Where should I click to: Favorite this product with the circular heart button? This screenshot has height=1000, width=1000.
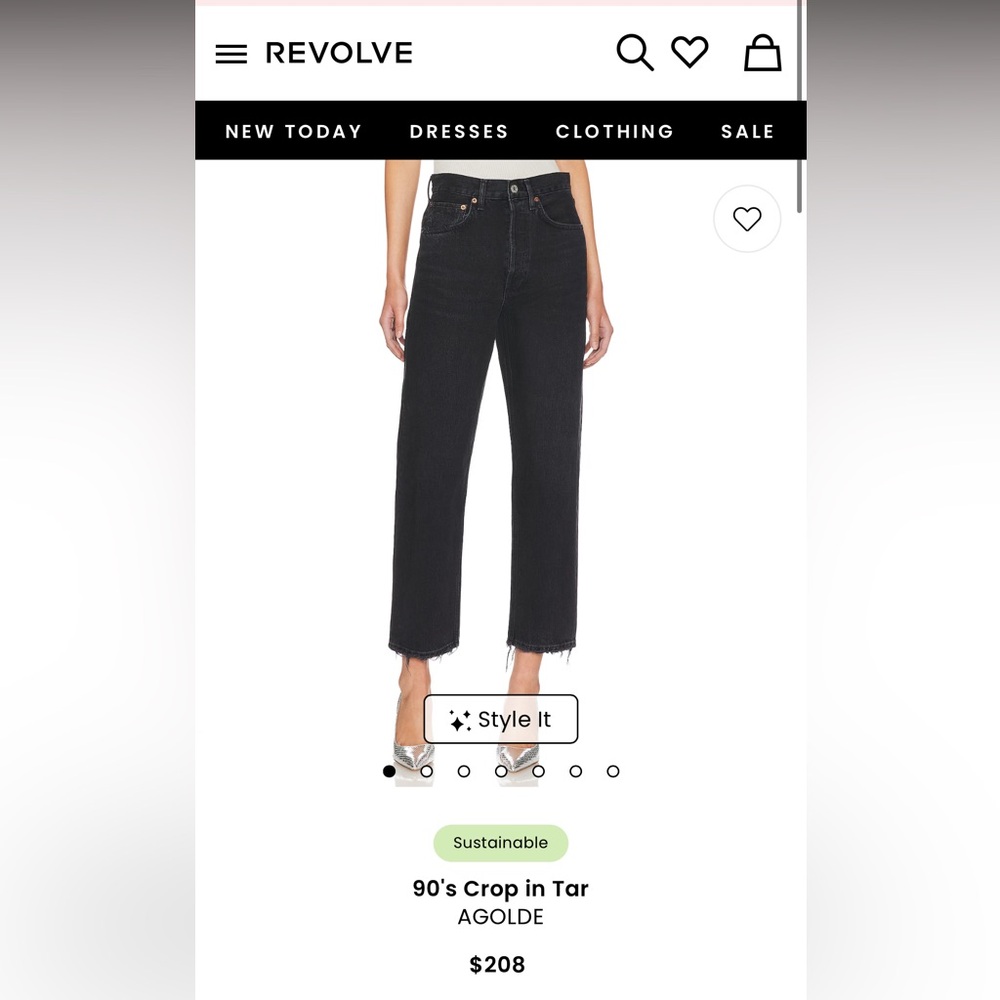coord(747,219)
